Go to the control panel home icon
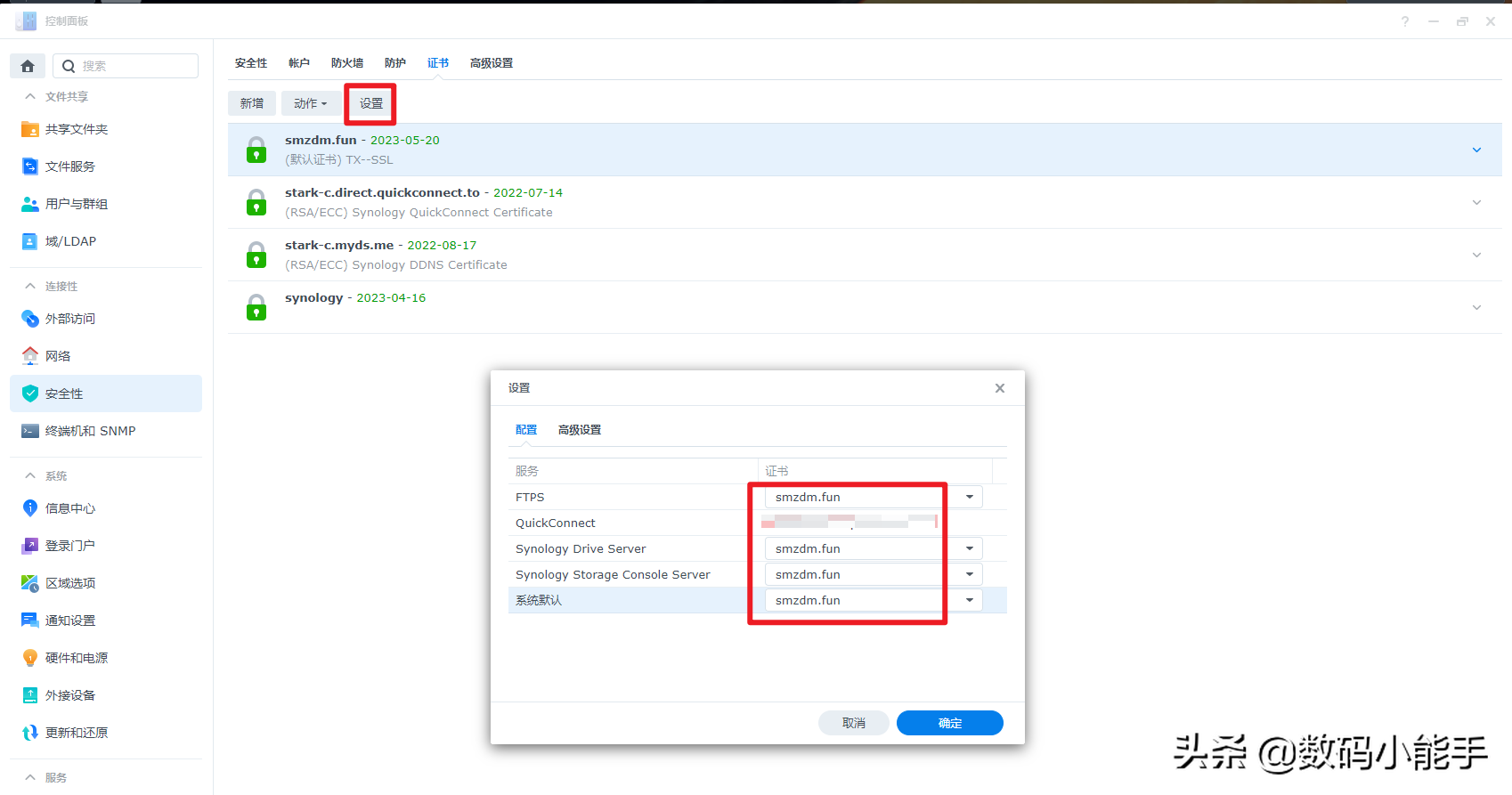The image size is (1512, 795). 28,66
